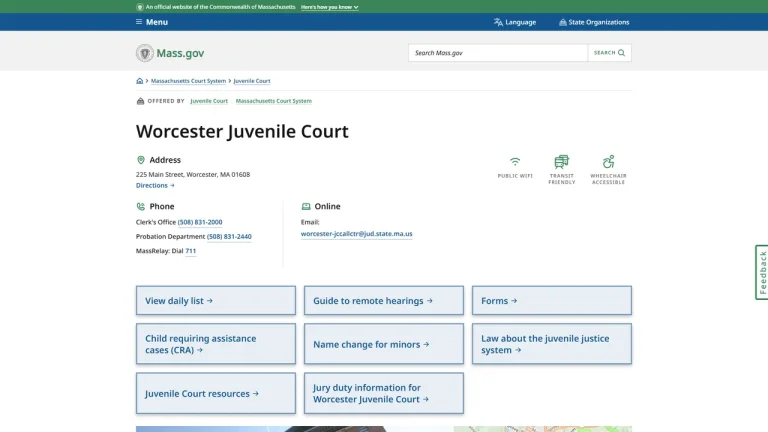Call Clerk's Office (508) 831-2000
768x432 pixels.
coord(200,222)
